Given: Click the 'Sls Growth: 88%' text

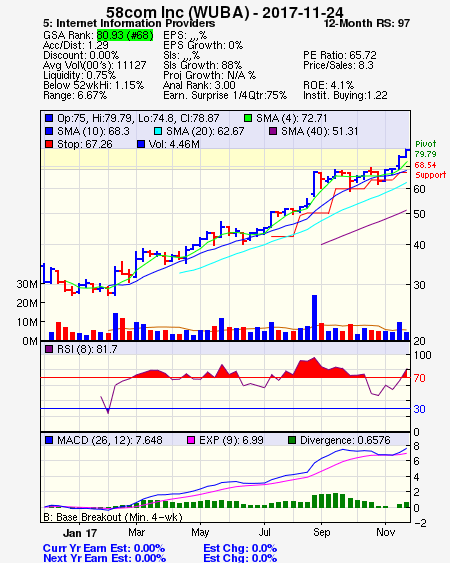Looking at the screenshot, I should [203, 65].
